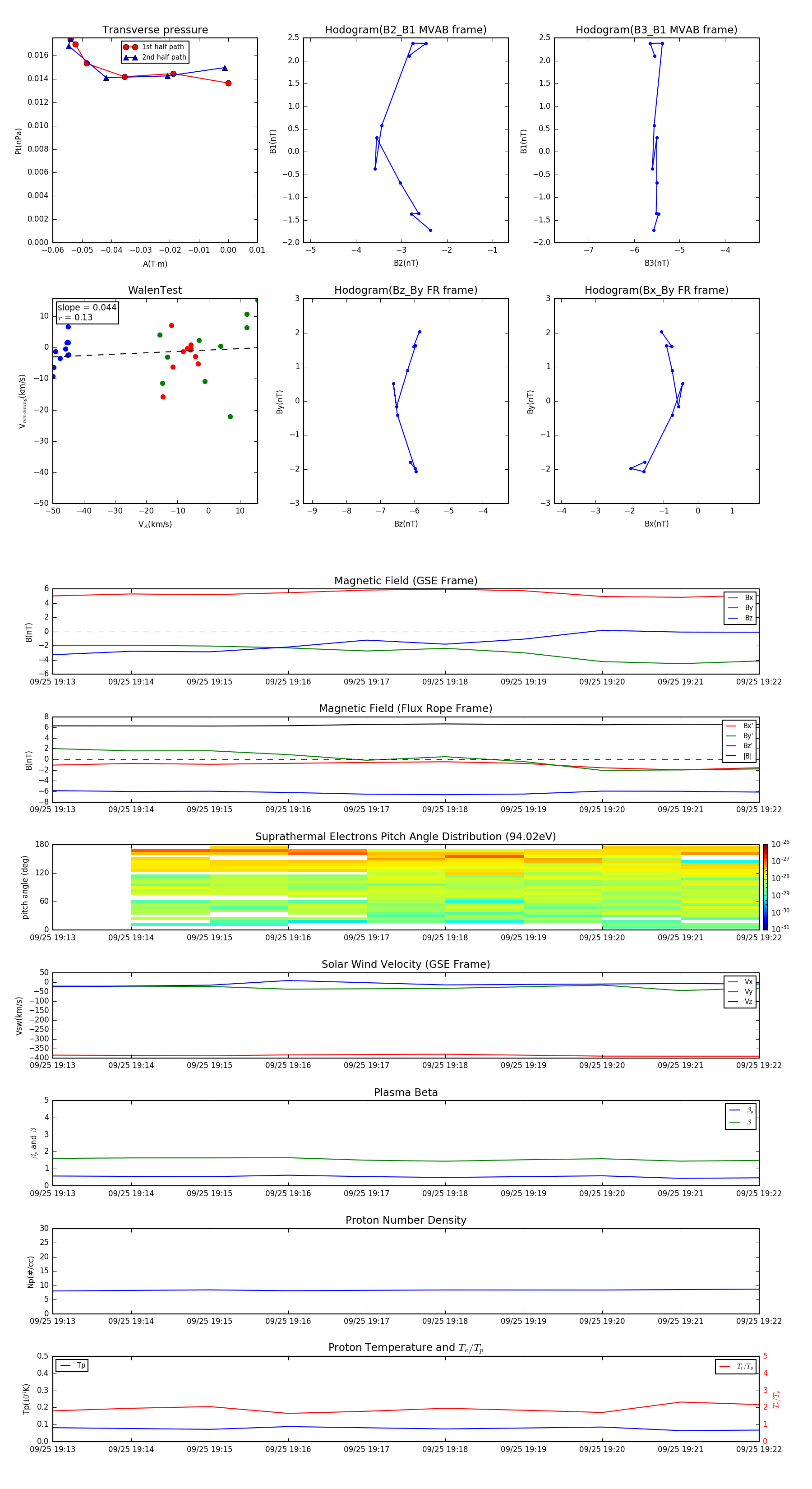
Task: Select the "slope = 0.044" annotation
Action: (87, 308)
